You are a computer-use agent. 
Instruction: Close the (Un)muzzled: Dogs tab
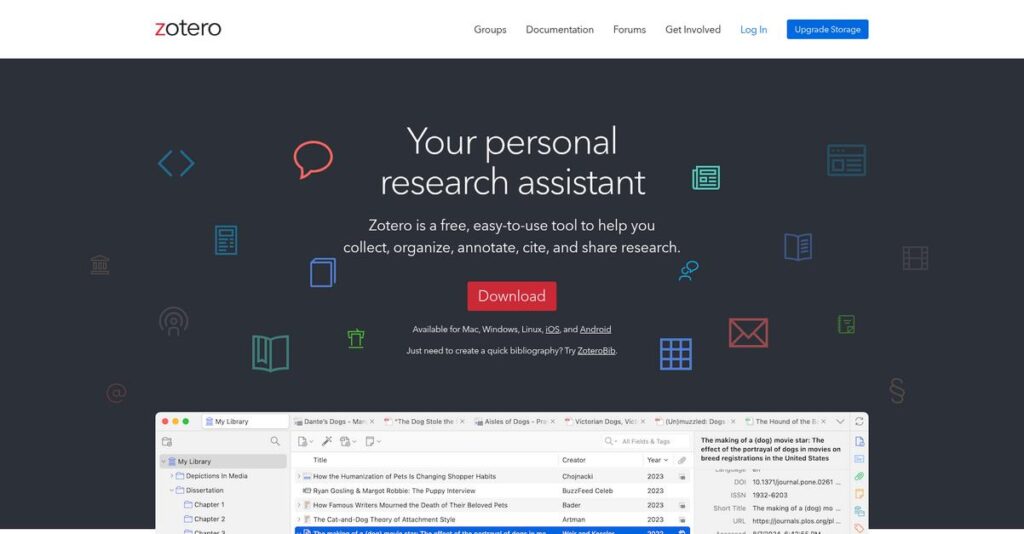(x=733, y=422)
